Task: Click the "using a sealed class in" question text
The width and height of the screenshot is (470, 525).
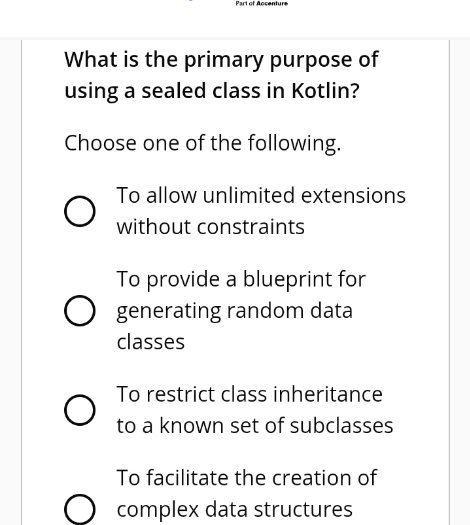Action: click(175, 92)
